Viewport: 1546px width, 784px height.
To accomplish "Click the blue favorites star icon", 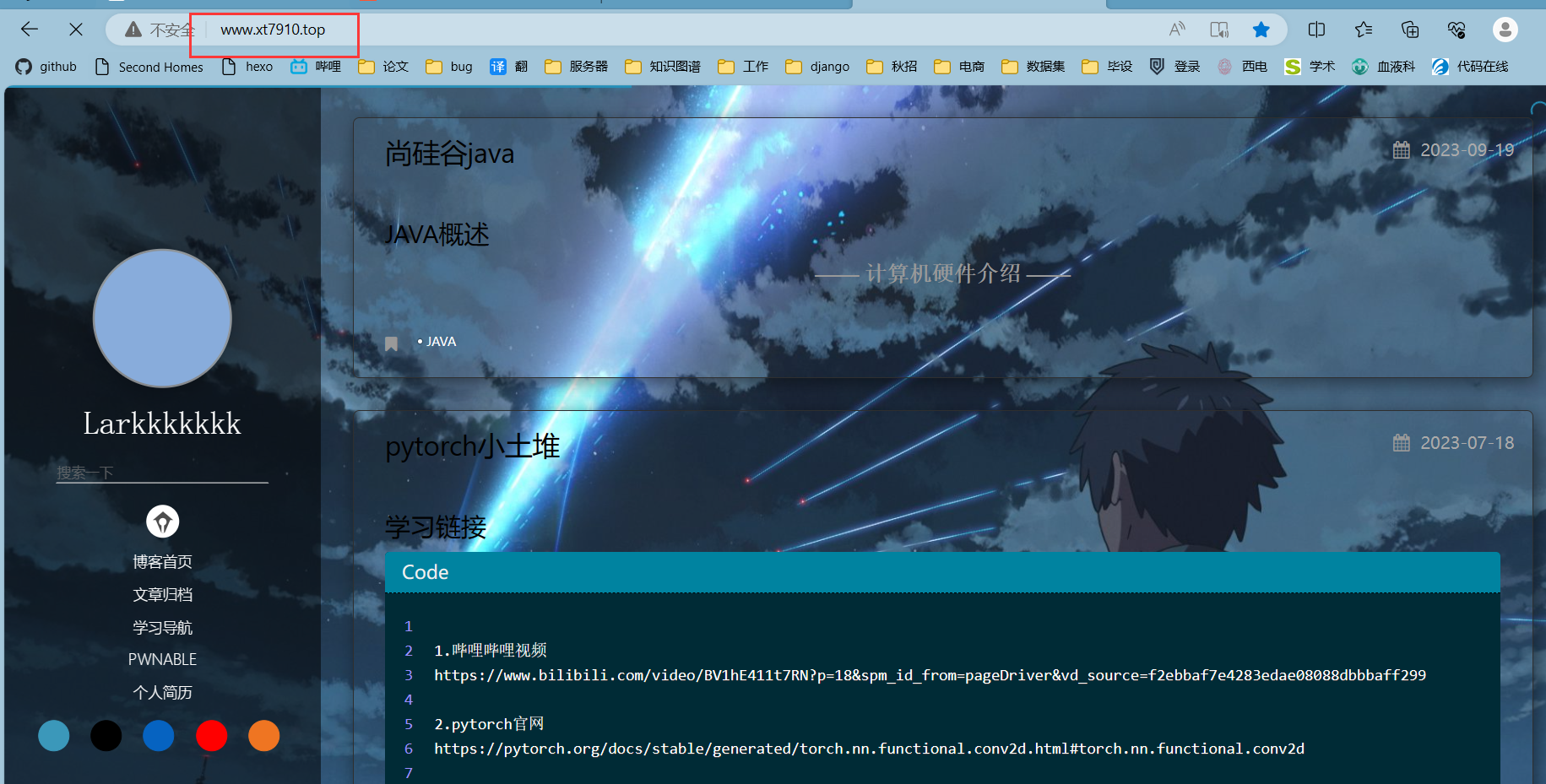I will coord(1261,30).
